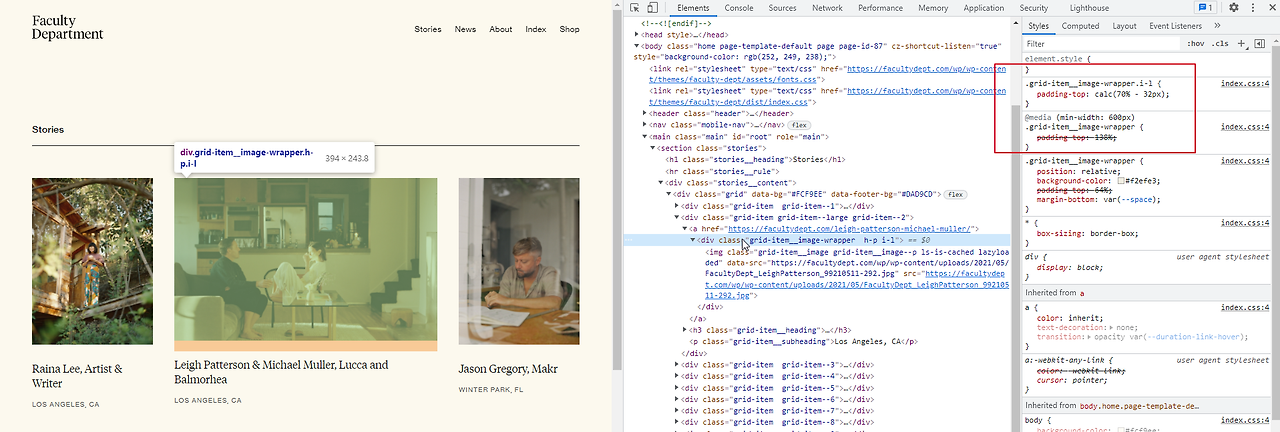Switch to the Sources tab
Screen dimensions: 1280x432
[x=783, y=8]
